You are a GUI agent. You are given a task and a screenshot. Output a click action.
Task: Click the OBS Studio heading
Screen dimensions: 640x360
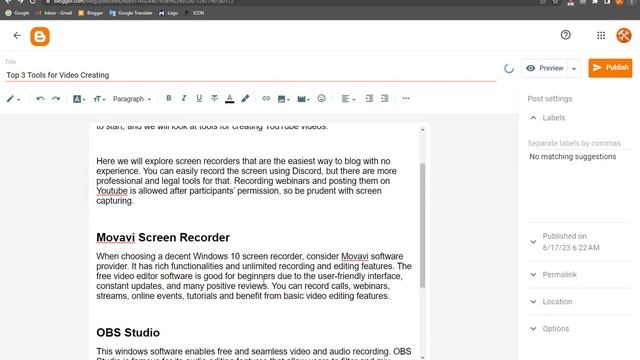pos(128,333)
